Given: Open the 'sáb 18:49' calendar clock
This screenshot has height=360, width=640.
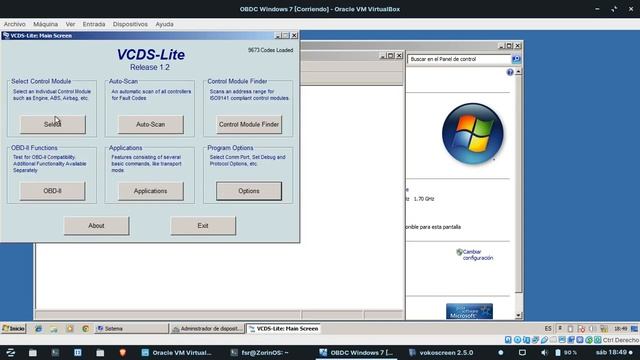Looking at the screenshot, I should pyautogui.click(x=611, y=353).
